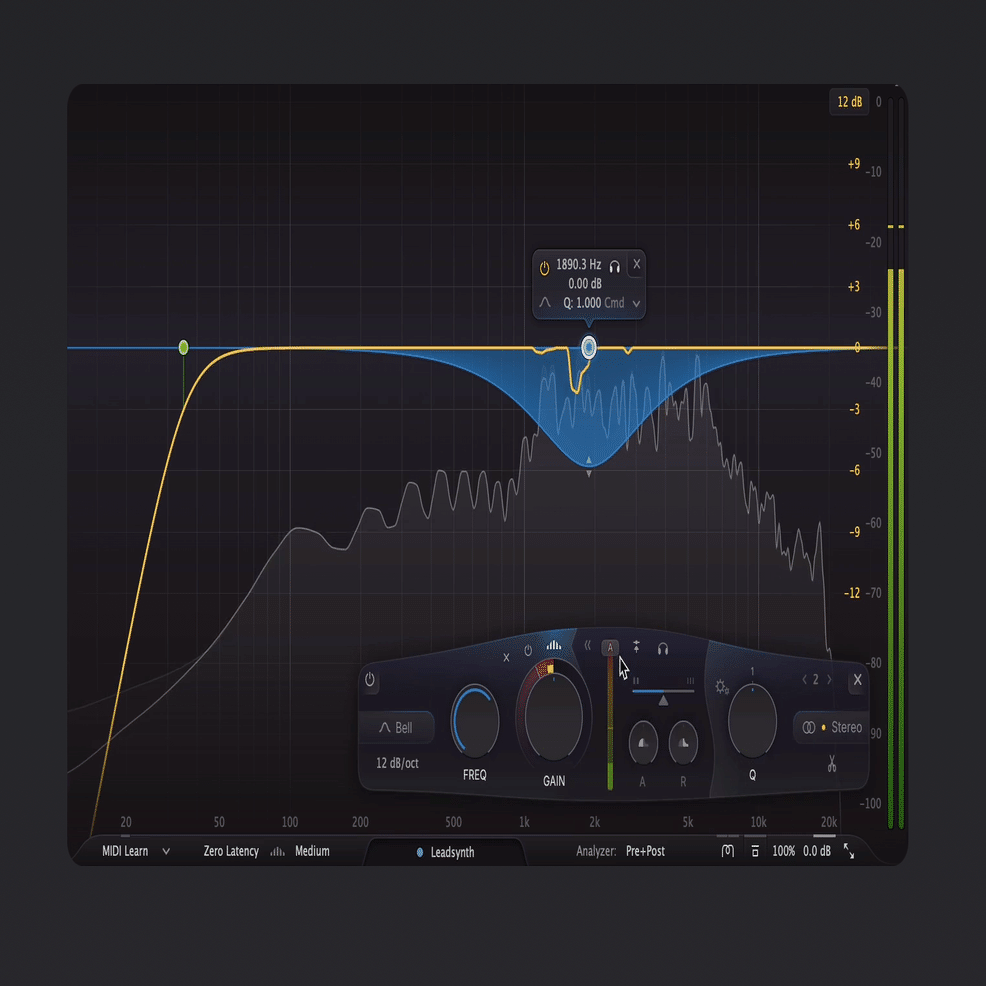Change the Zero Latency processing mode
Image resolution: width=986 pixels, height=986 pixels.
point(231,851)
